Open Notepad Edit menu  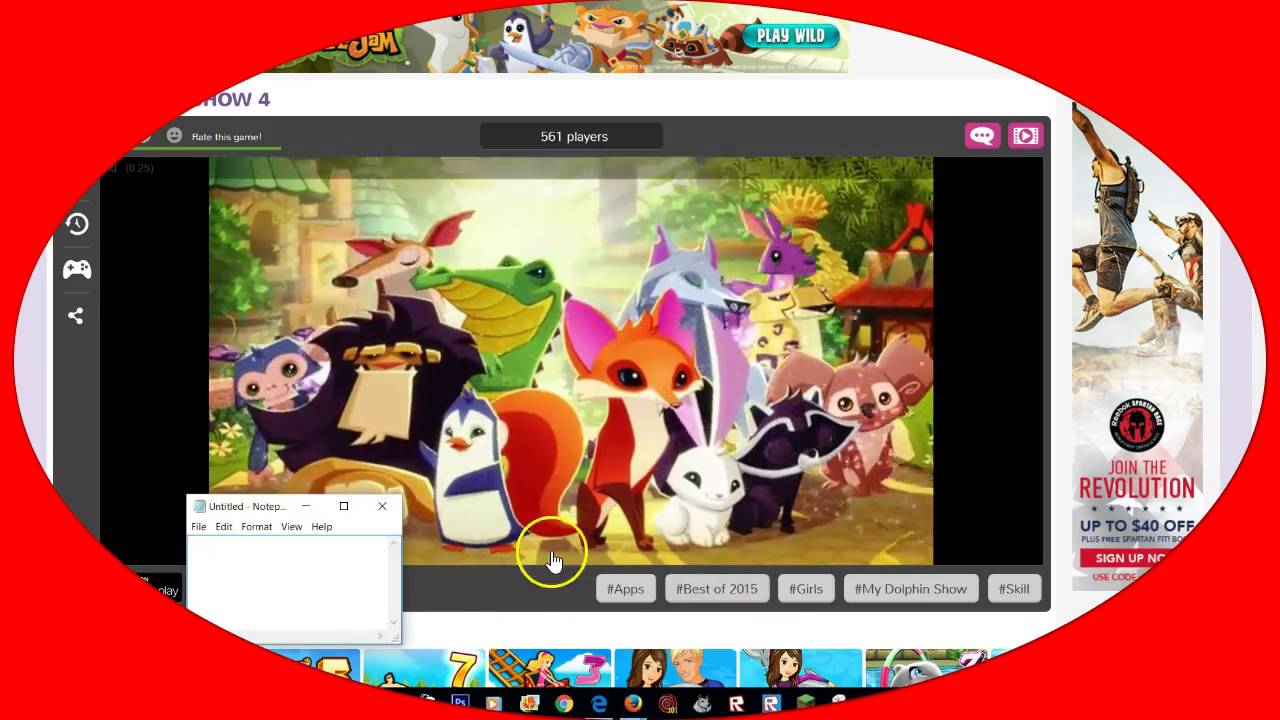click(x=224, y=527)
